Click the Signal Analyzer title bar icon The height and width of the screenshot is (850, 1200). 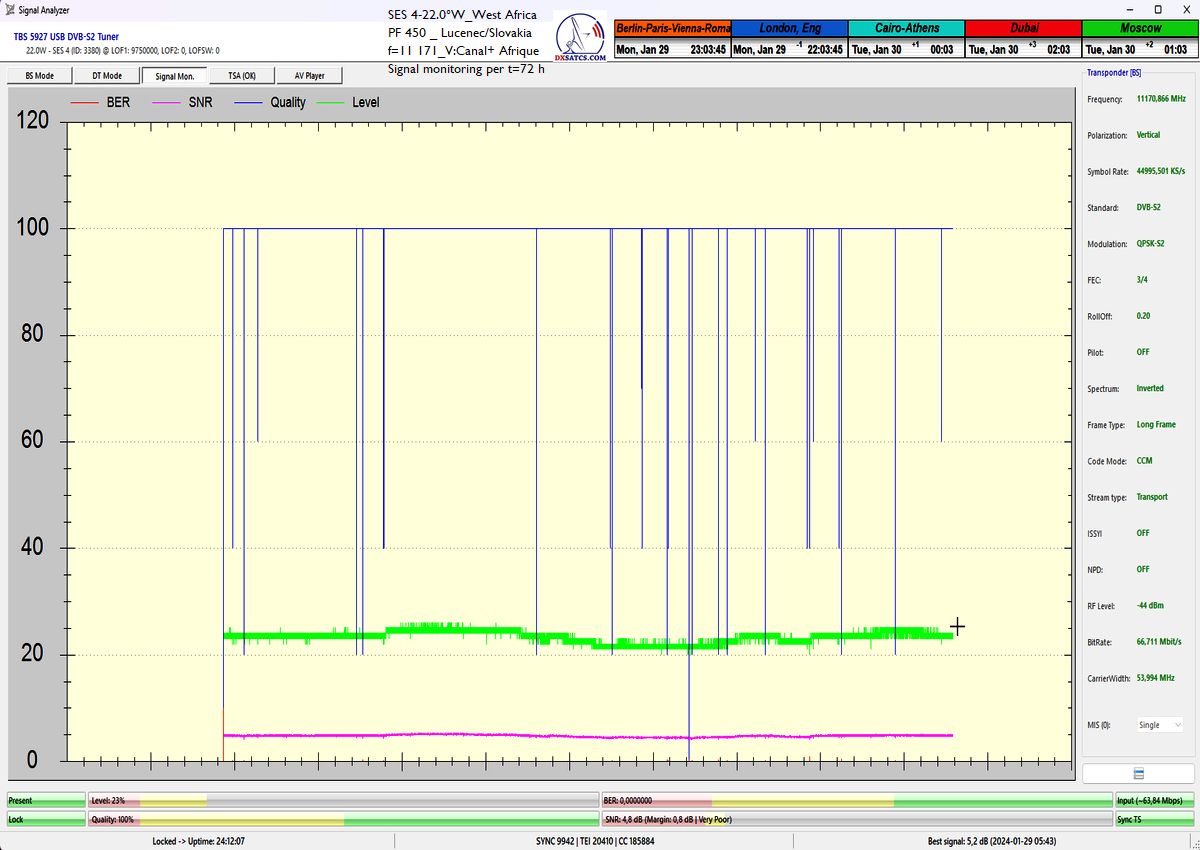click(9, 9)
